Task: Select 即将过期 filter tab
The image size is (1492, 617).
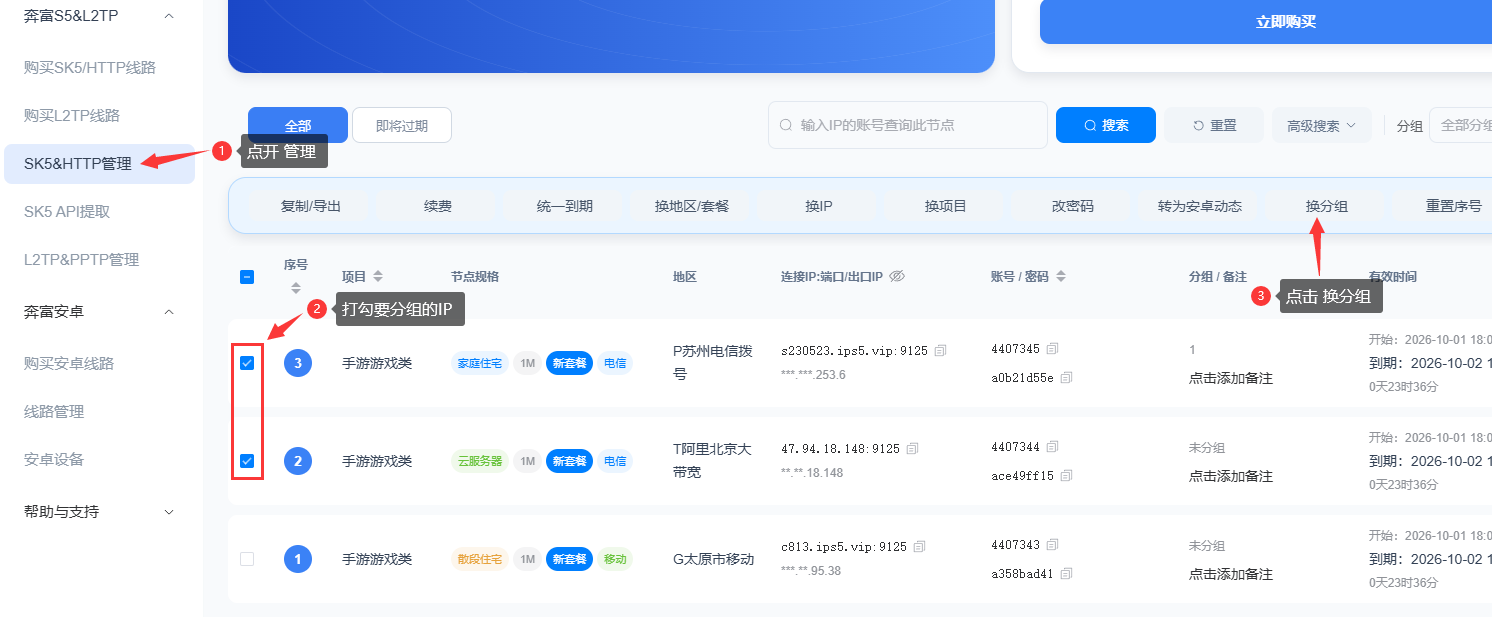Action: point(402,126)
